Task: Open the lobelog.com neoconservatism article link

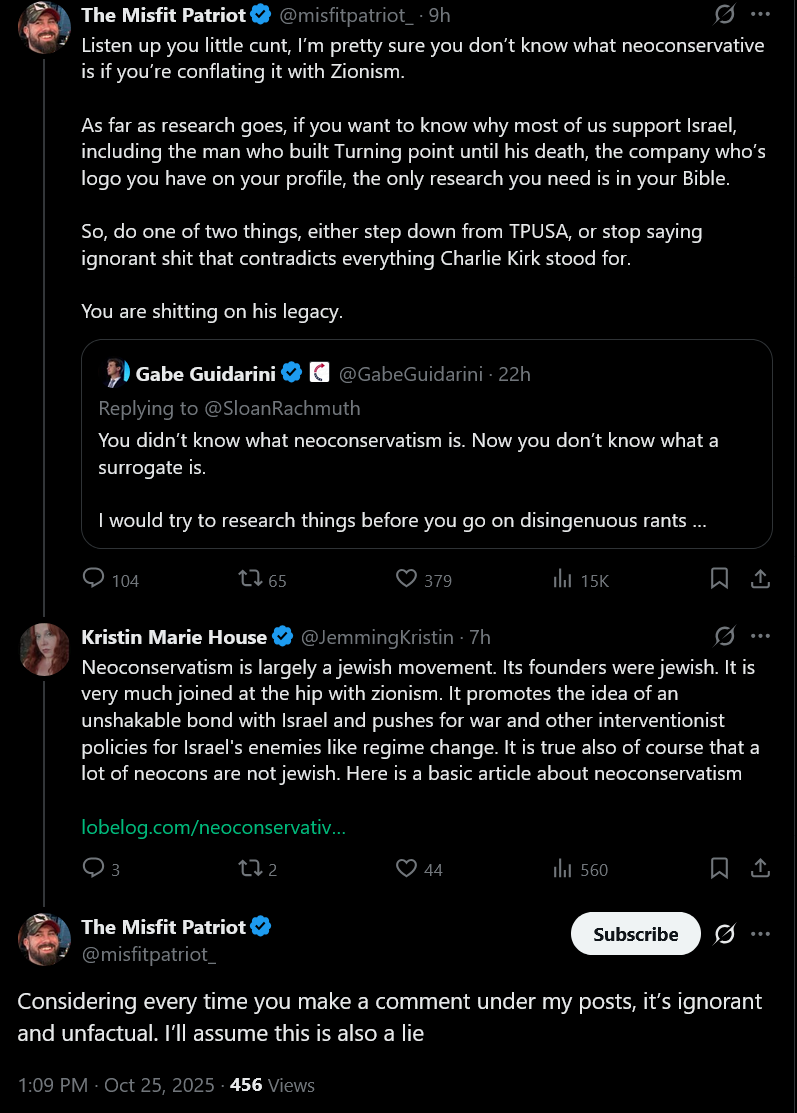Action: 214,827
